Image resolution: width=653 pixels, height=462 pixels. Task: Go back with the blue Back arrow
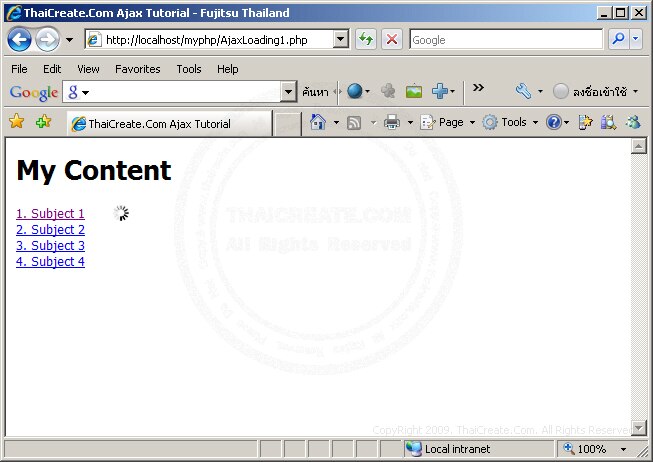[x=19, y=40]
